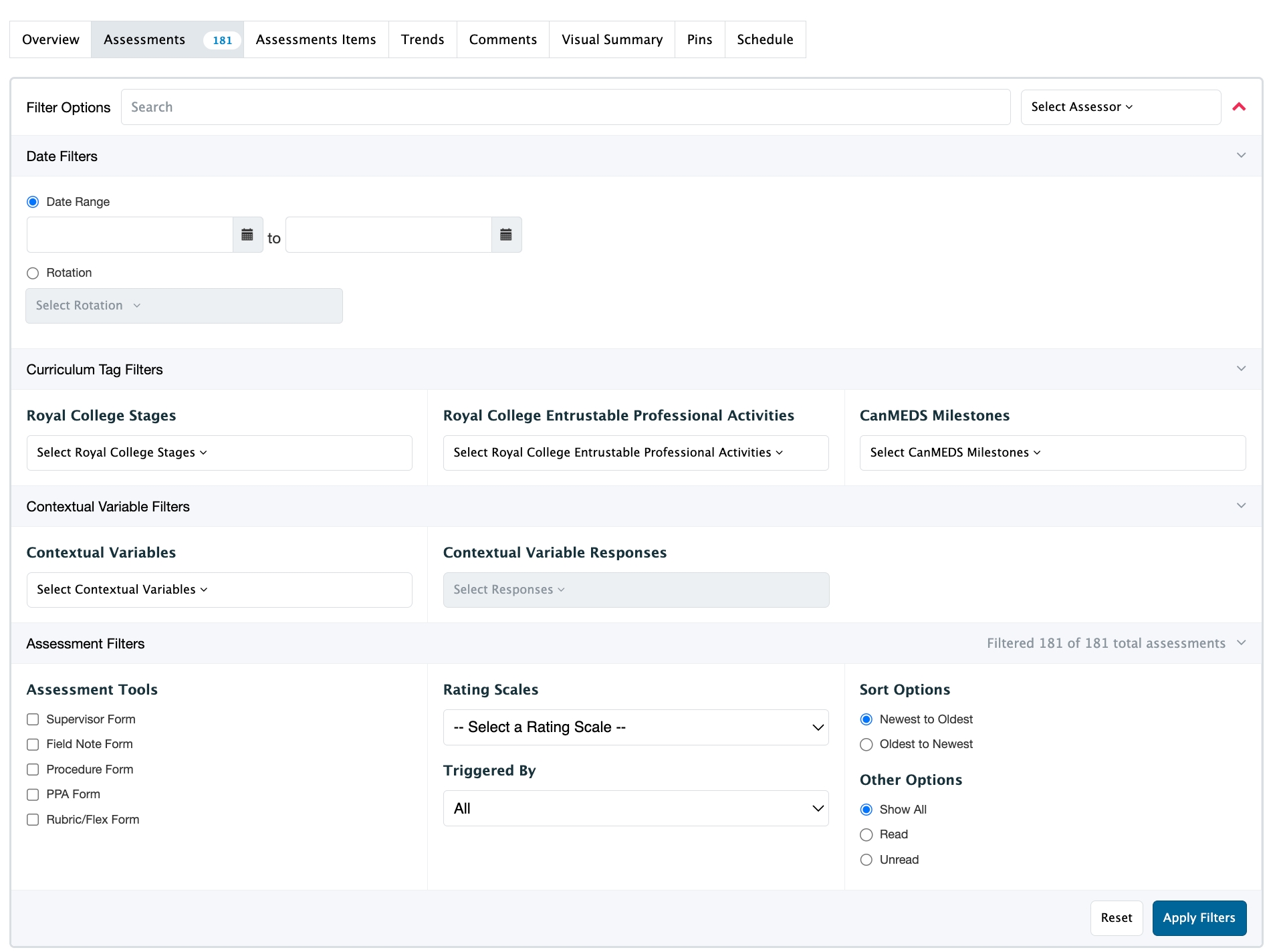
Task: Collapse the Date Filters section
Action: pos(1241,156)
